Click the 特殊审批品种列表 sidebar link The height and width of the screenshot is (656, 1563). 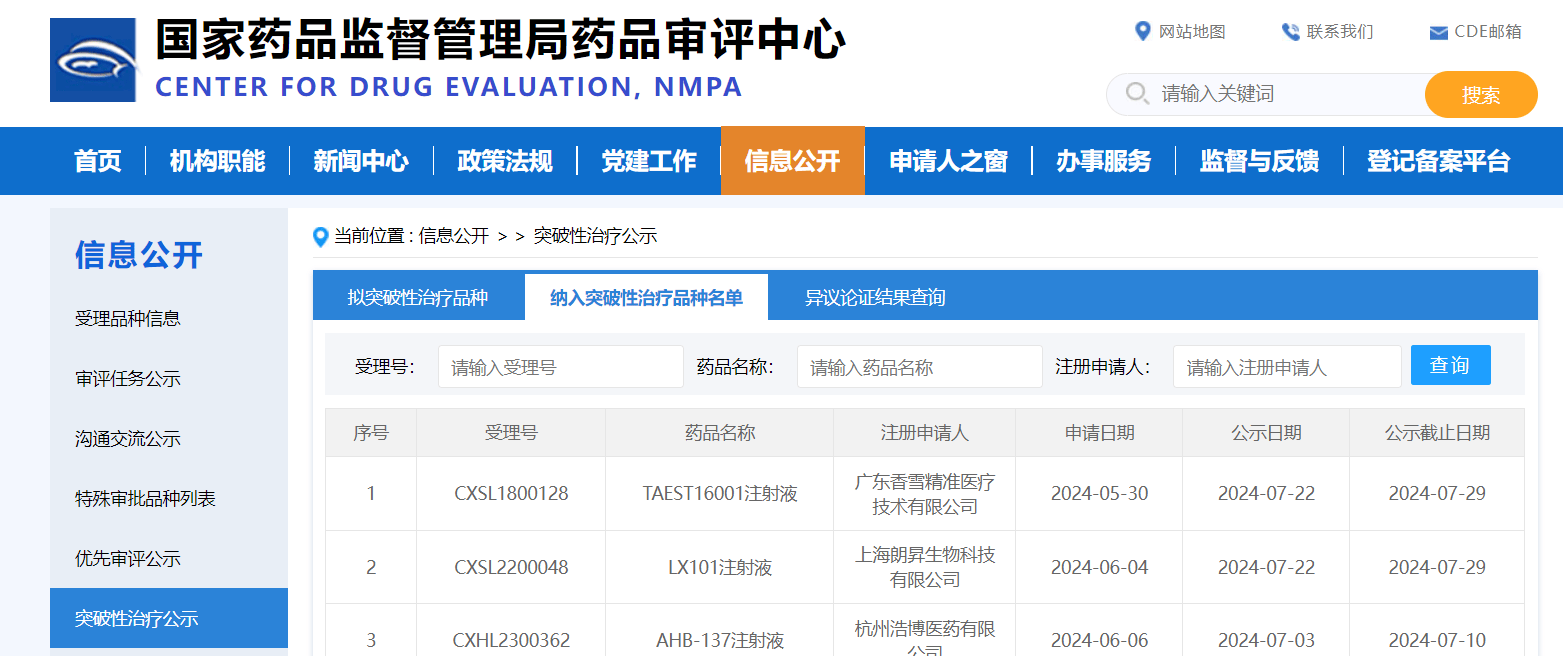(x=147, y=498)
